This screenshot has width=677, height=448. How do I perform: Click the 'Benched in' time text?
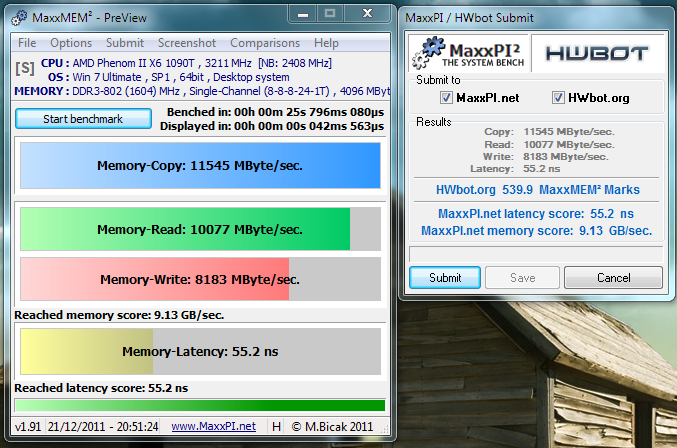coord(275,112)
